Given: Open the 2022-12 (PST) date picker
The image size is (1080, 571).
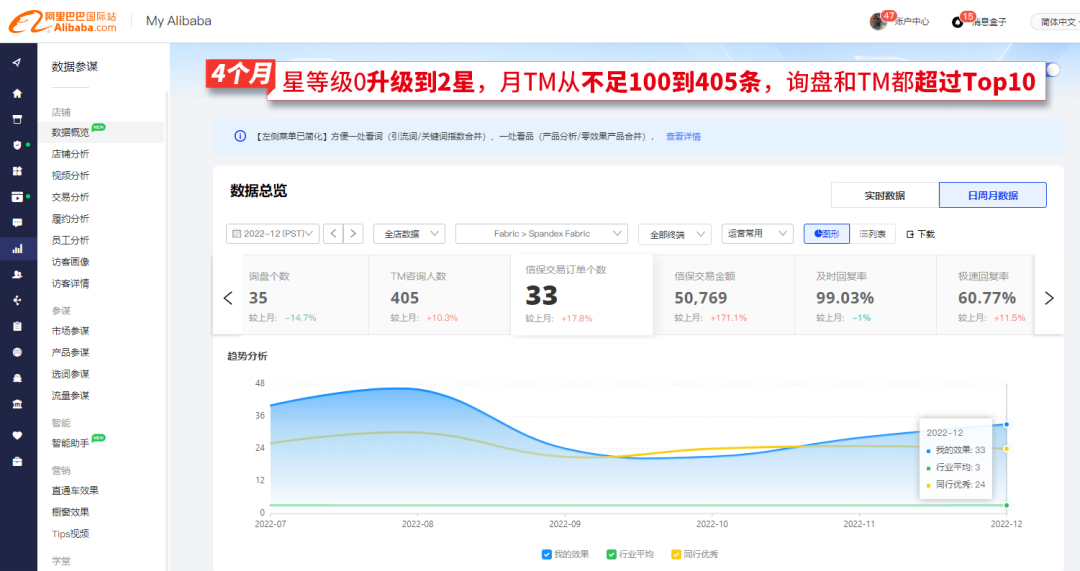Looking at the screenshot, I should point(273,233).
